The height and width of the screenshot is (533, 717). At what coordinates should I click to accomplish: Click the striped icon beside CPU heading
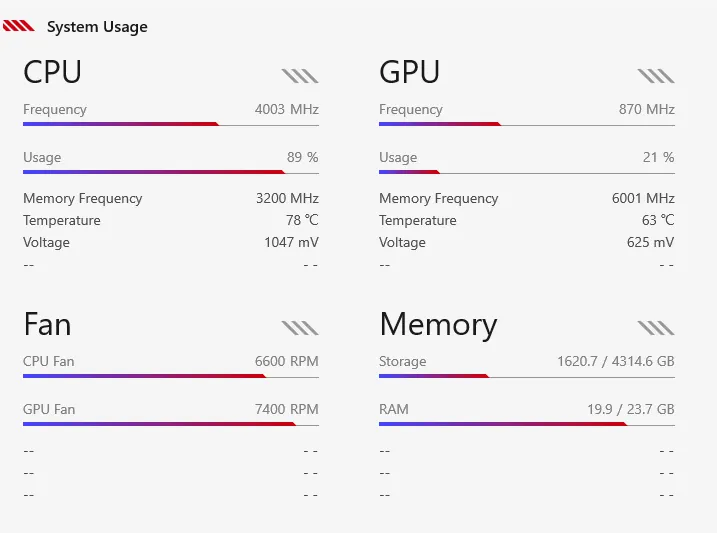(x=300, y=75)
